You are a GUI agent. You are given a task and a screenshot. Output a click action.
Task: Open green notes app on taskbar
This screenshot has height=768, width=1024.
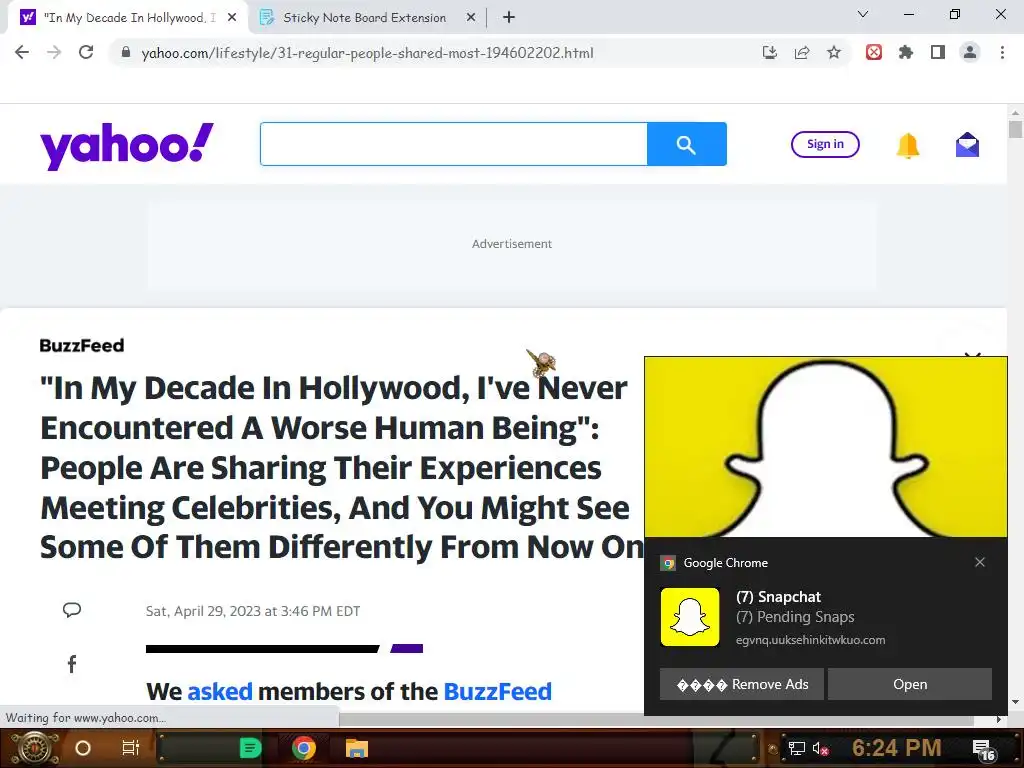point(249,748)
